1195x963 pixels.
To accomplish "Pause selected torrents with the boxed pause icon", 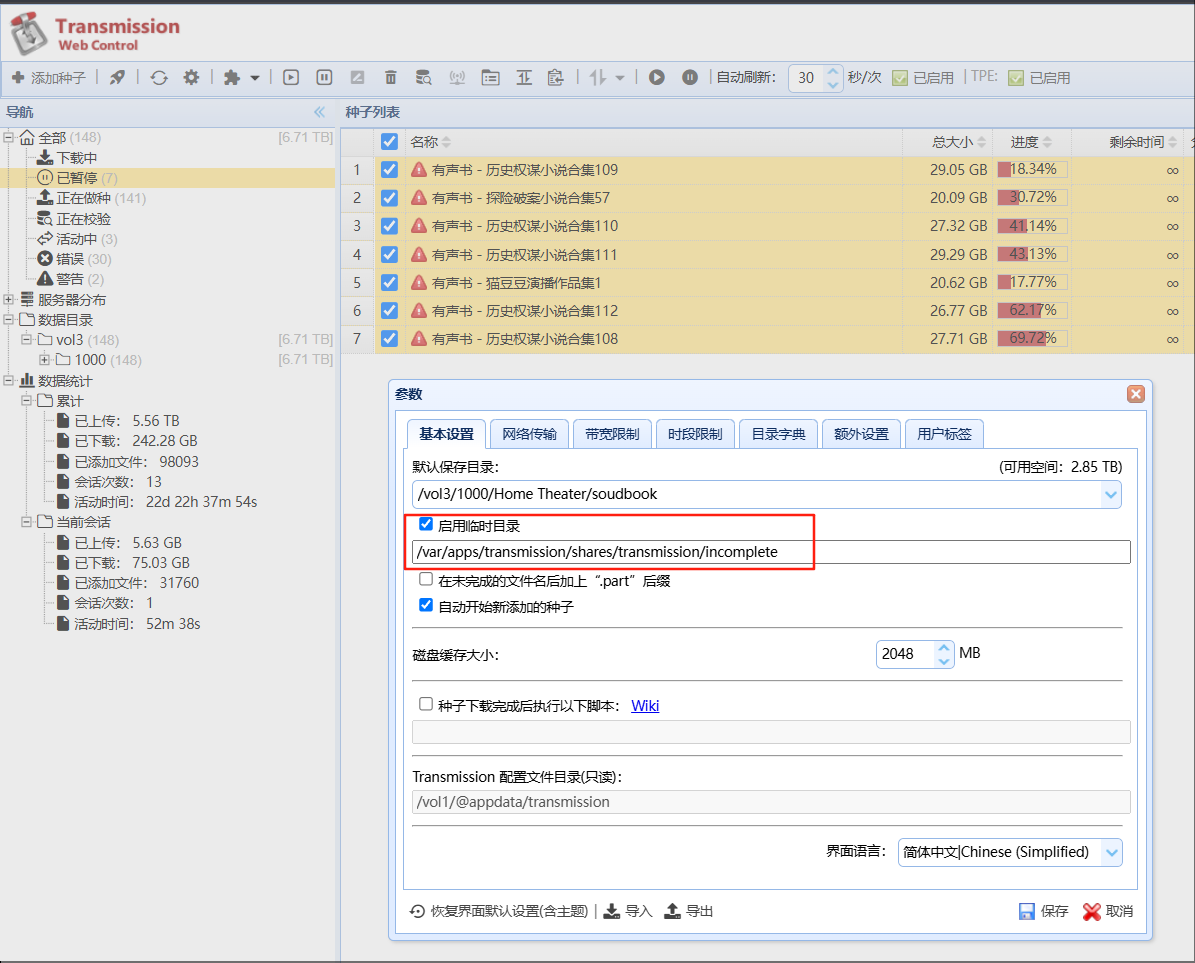I will coord(324,78).
